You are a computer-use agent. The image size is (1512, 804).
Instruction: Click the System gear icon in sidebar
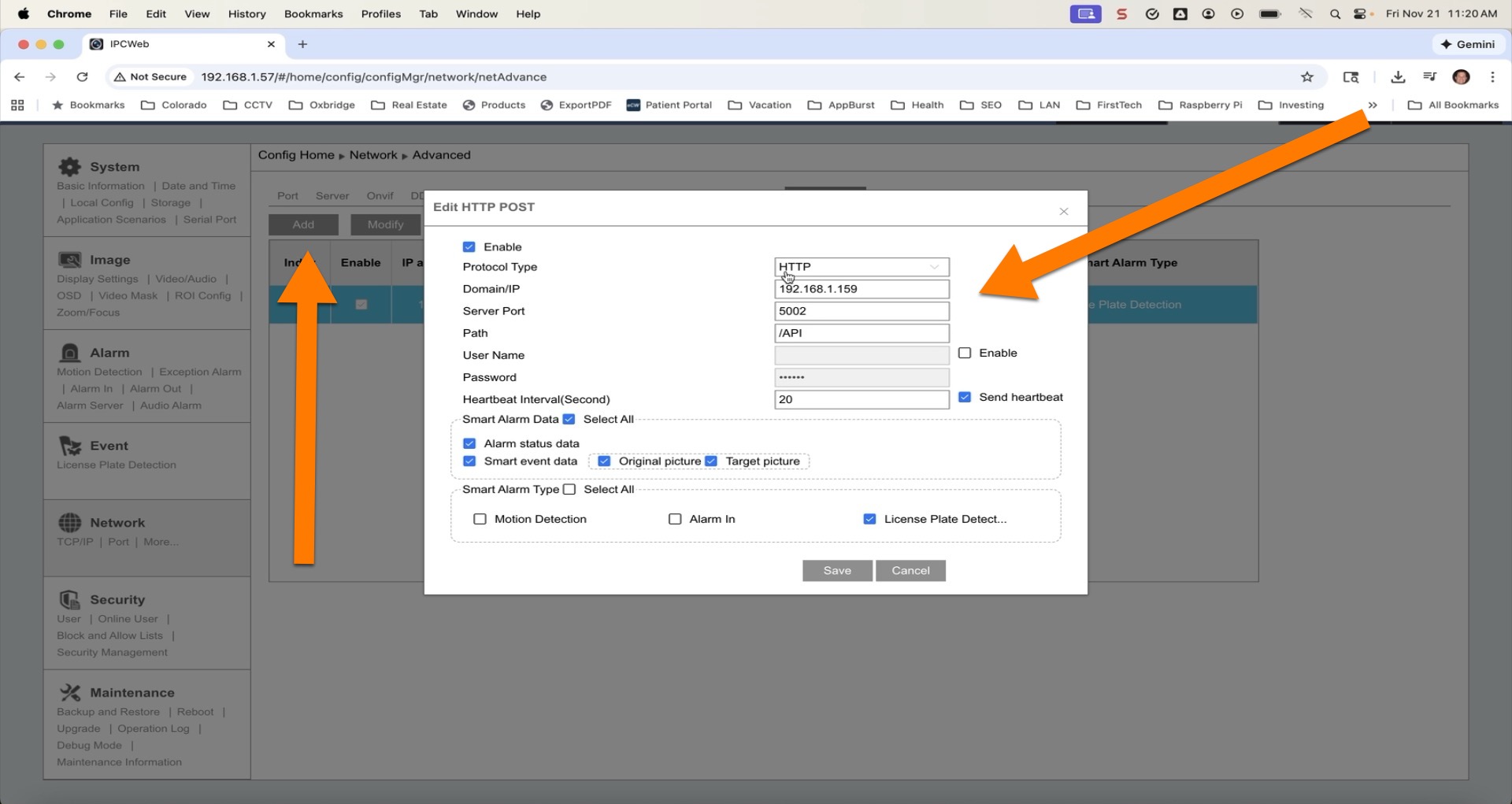point(69,167)
